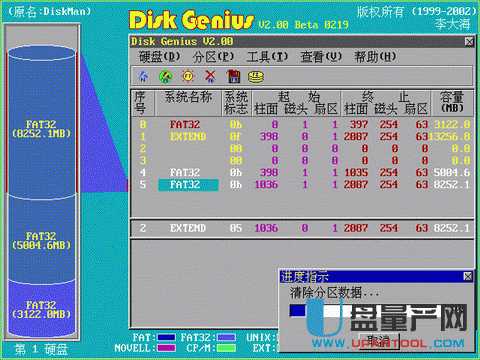Click the 清除分区数据 progress bar

tap(378, 311)
